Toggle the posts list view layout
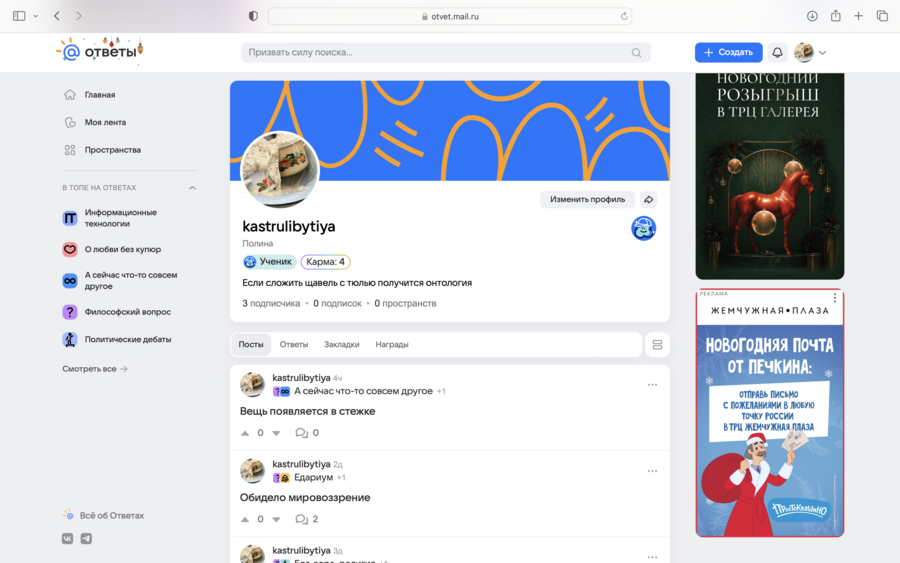Viewport: 900px width, 563px height. tap(657, 344)
